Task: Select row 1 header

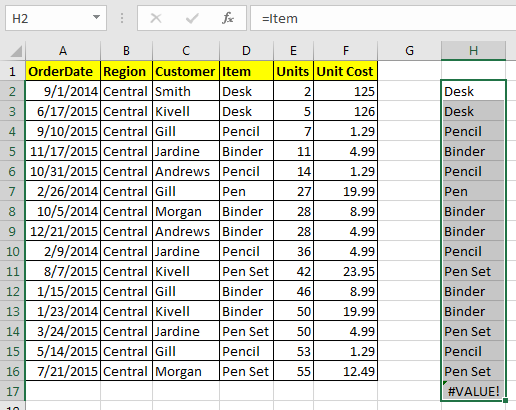Action: pyautogui.click(x=12, y=71)
